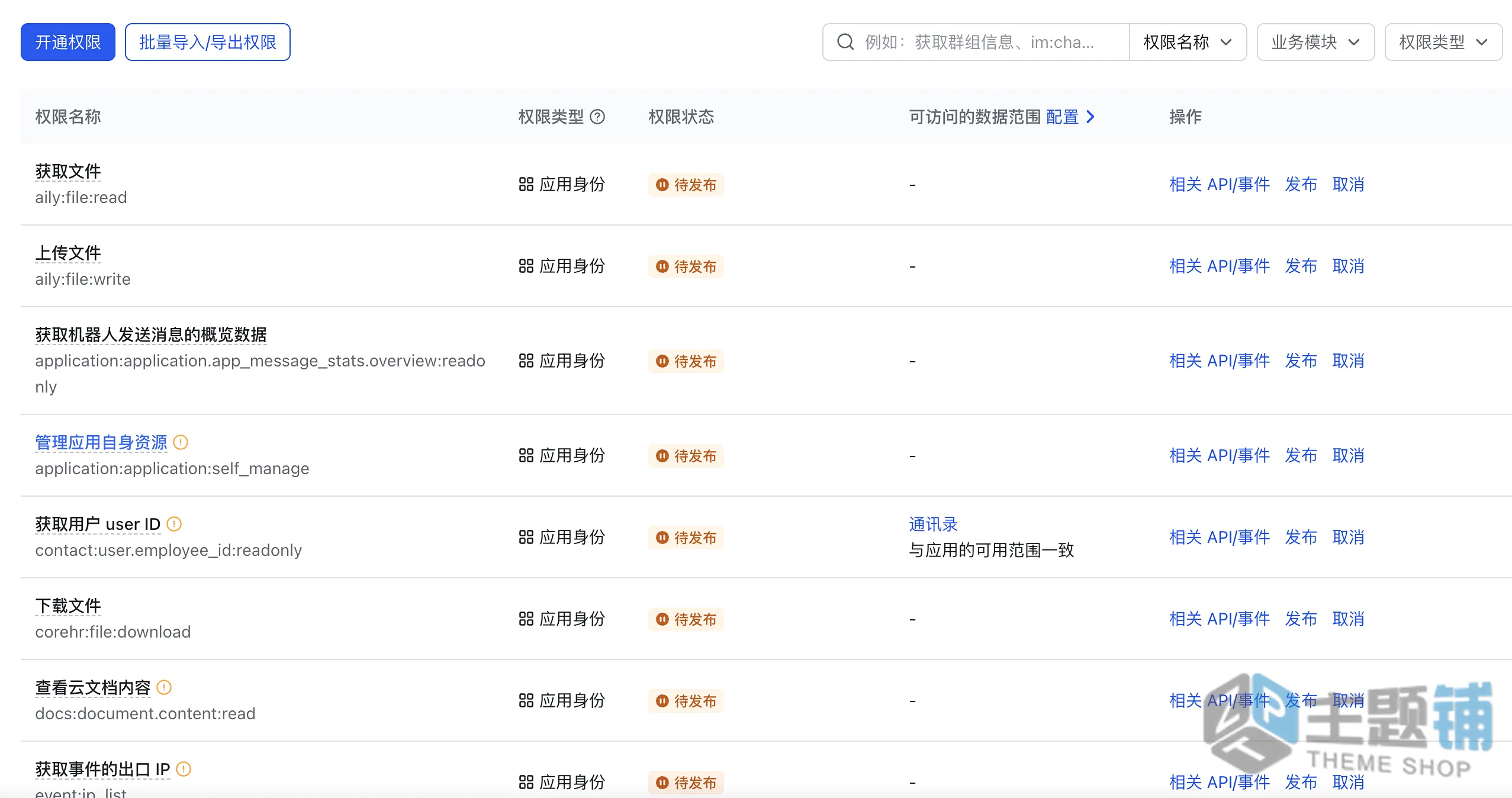The image size is (1512, 798).
Task: Cancel the 下载文件 permission
Action: tap(1348, 619)
